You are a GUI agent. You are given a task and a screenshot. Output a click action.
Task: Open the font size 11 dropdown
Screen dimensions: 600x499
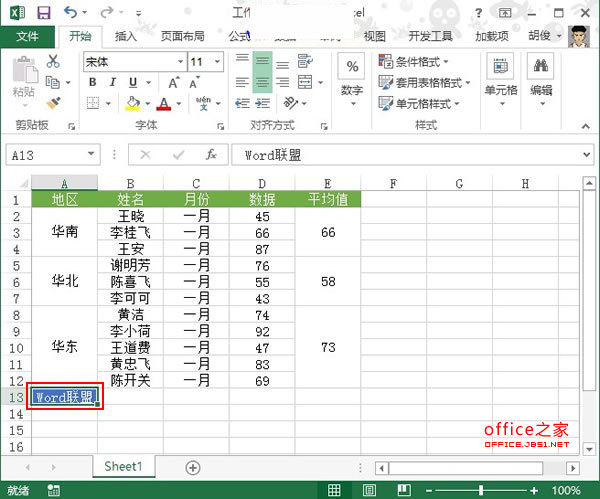(217, 62)
